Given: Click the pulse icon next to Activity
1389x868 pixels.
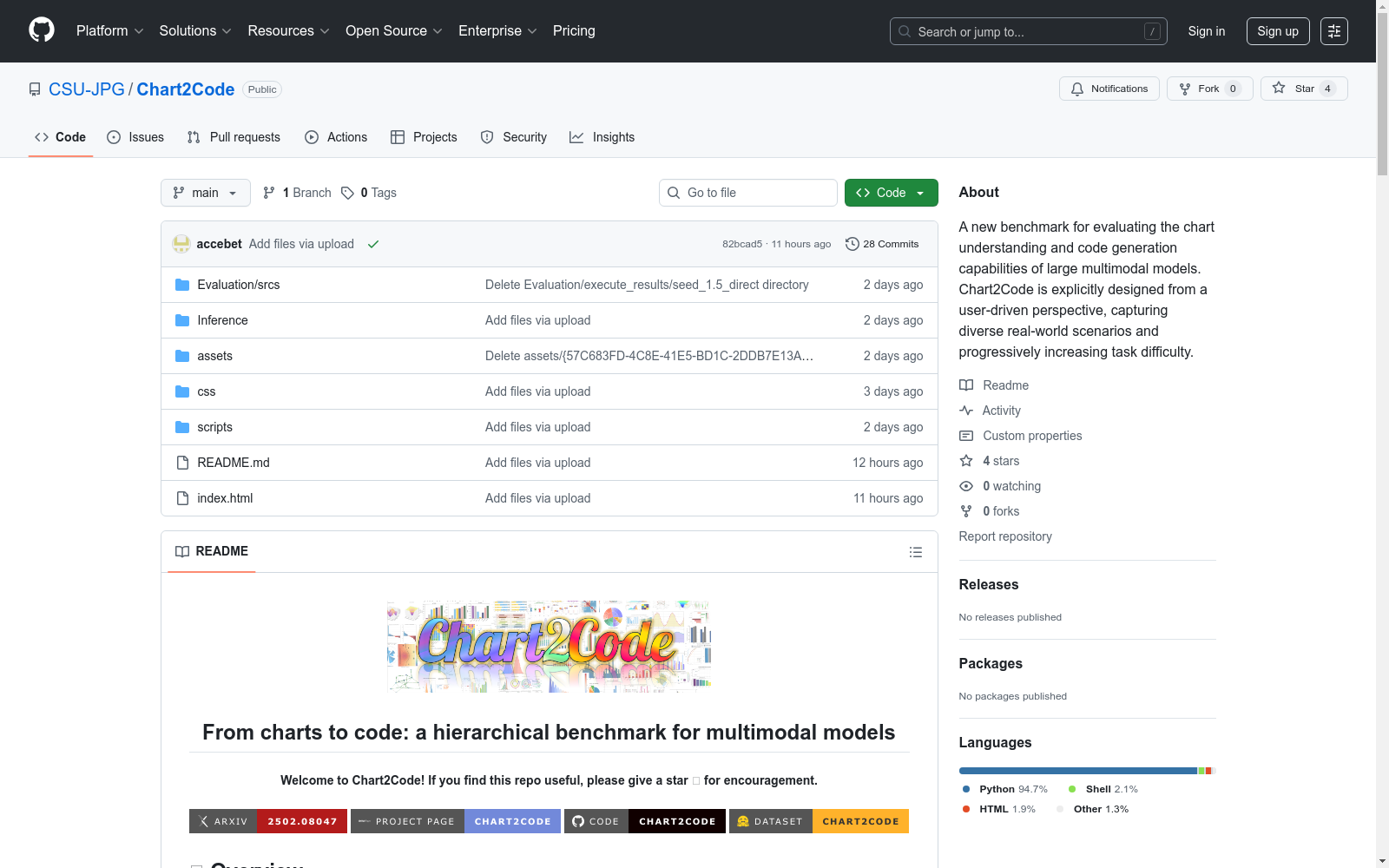Looking at the screenshot, I should point(966,411).
